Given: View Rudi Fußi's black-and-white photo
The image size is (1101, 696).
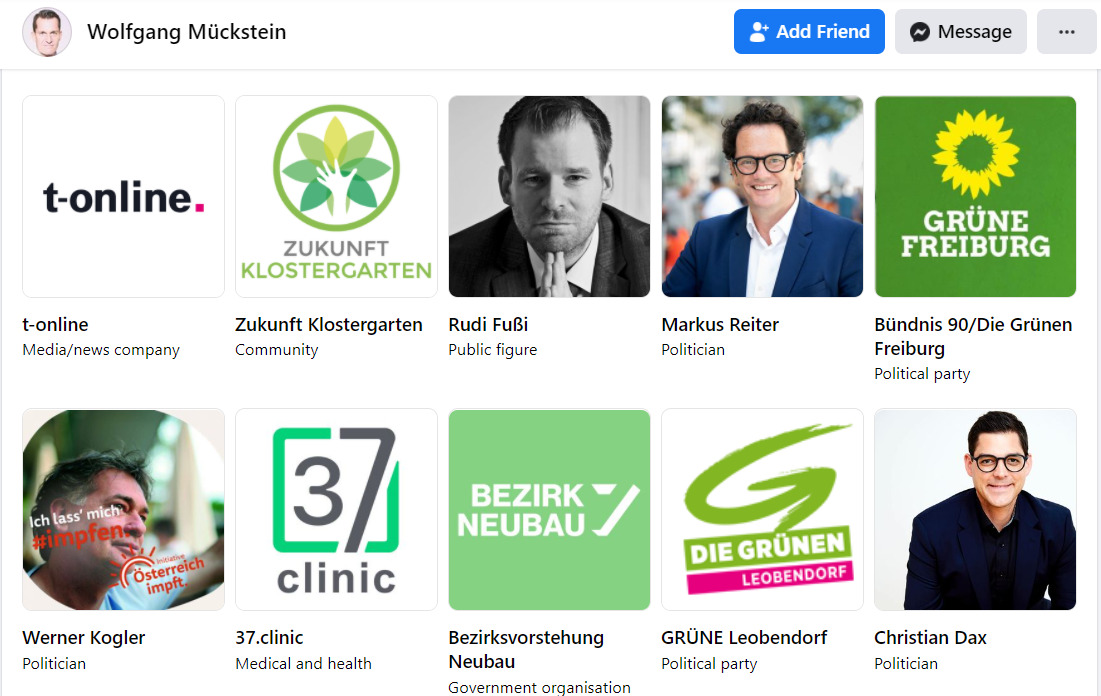Looking at the screenshot, I should 549,197.
